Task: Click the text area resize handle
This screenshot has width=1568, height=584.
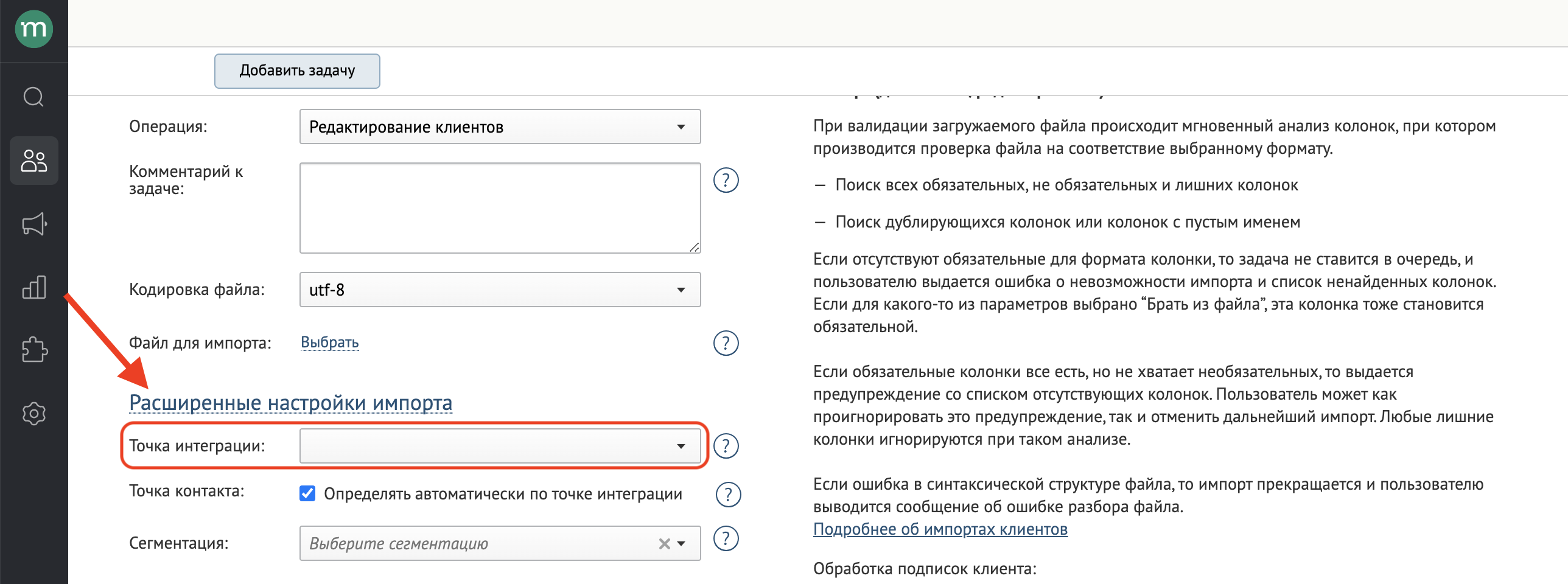Action: click(x=694, y=246)
